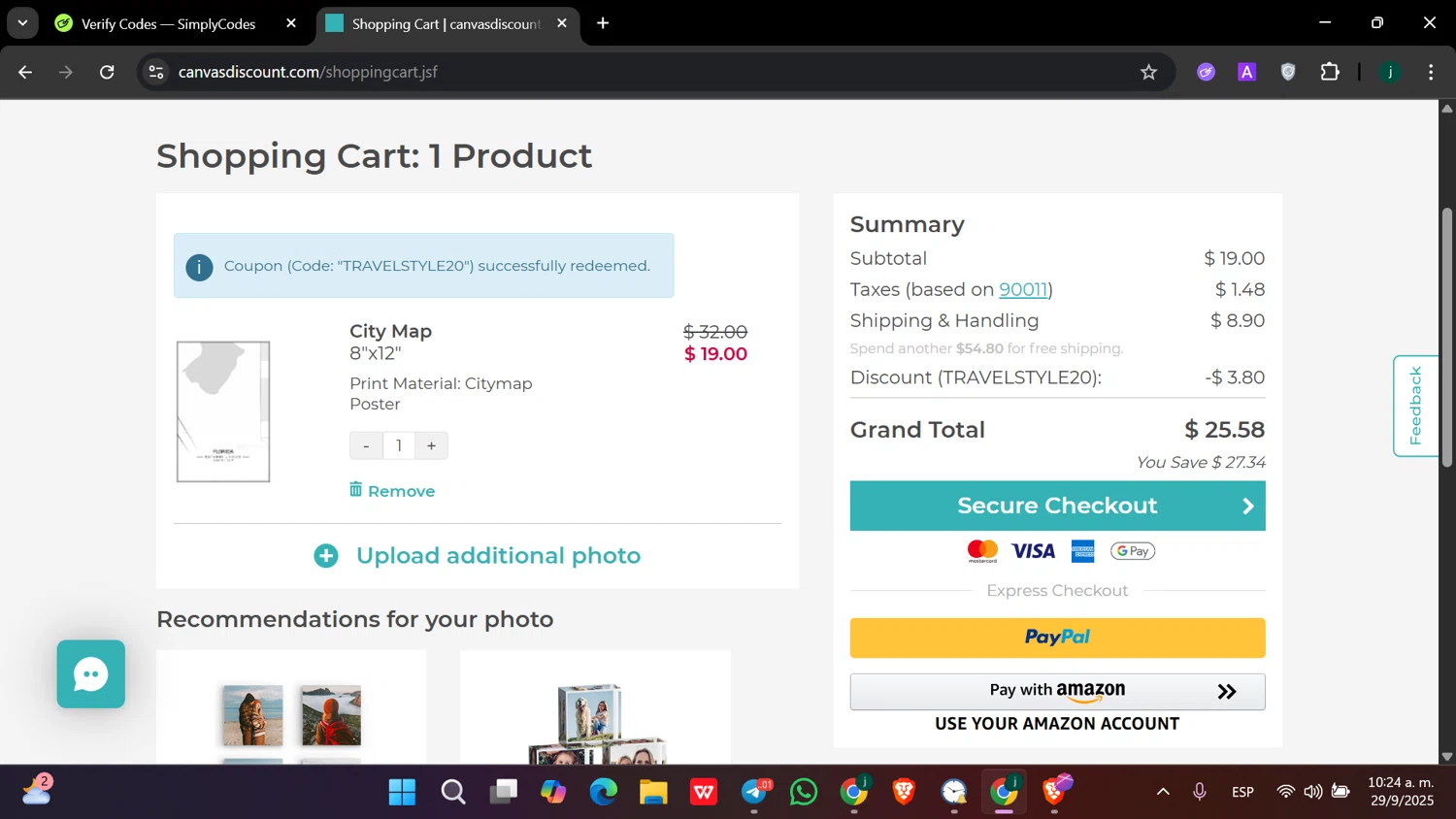Open the Wi-Fi network tray icon
The height and width of the screenshot is (819, 1456).
point(1285,792)
